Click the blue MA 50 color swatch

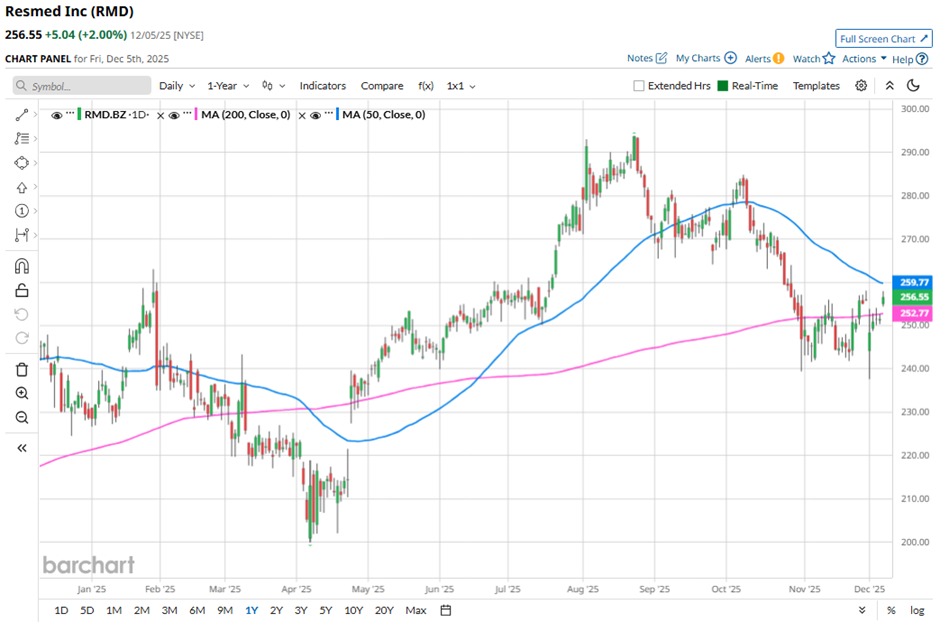point(338,115)
